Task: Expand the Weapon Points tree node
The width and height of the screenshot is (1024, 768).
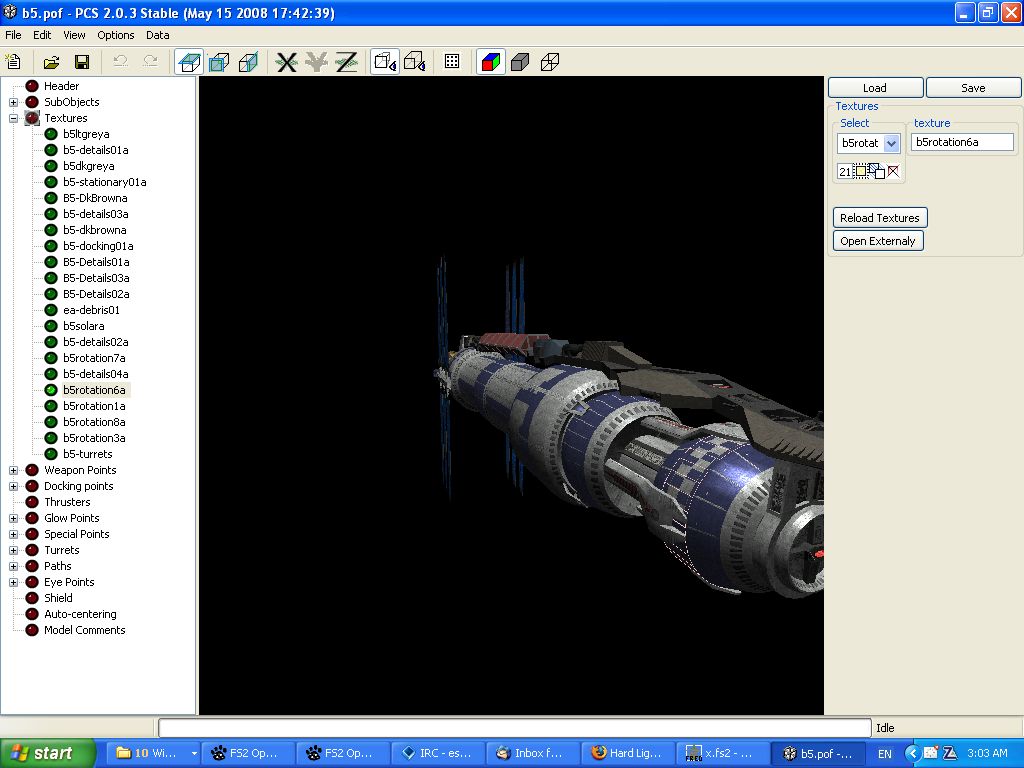Action: (14, 470)
